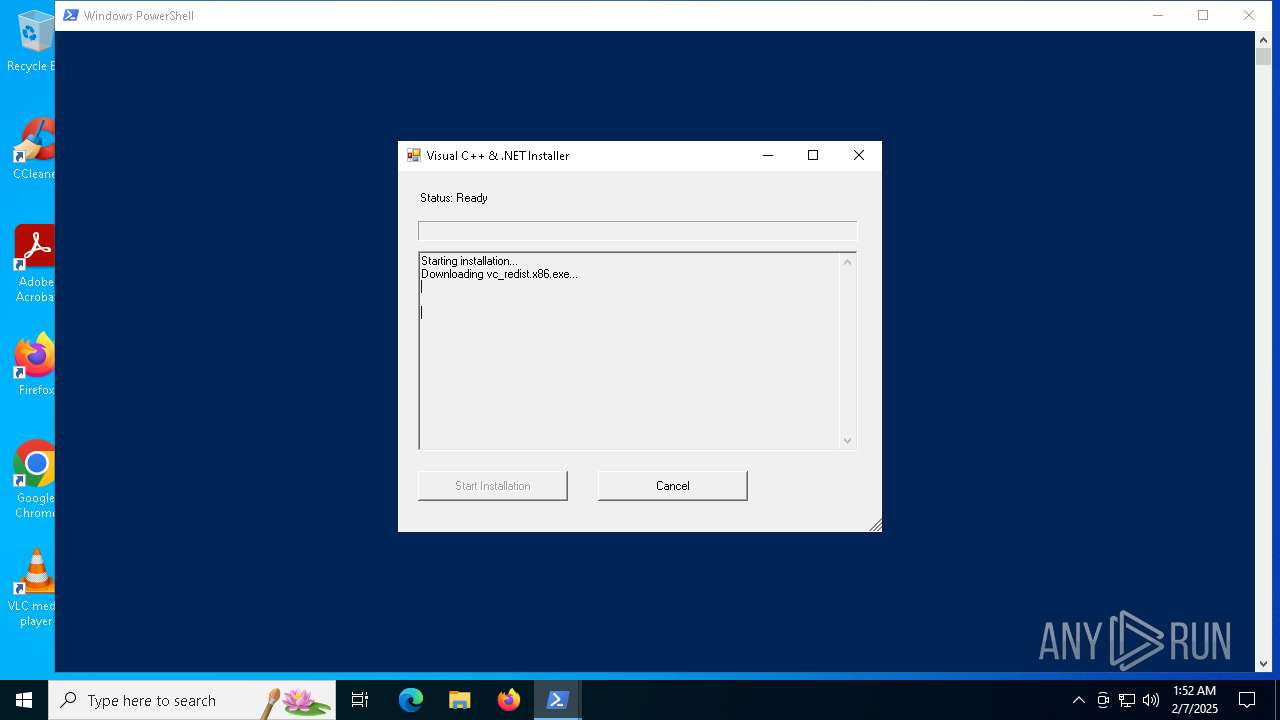Click the PowerShell window scroll up arrow

pyautogui.click(x=1263, y=39)
